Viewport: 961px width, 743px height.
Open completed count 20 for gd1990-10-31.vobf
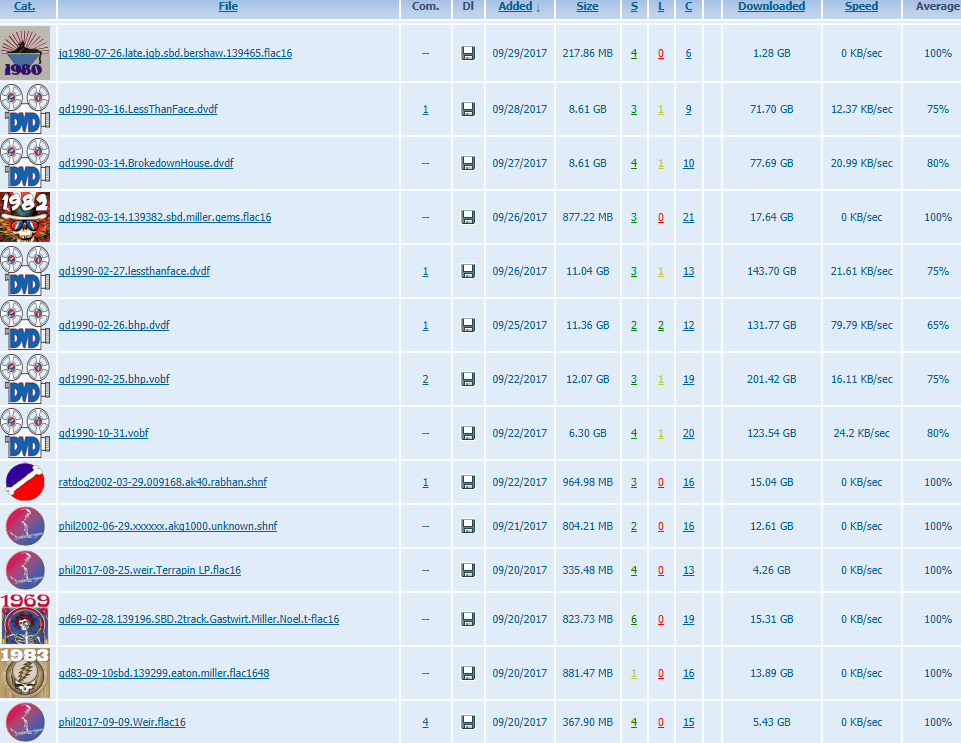point(688,433)
